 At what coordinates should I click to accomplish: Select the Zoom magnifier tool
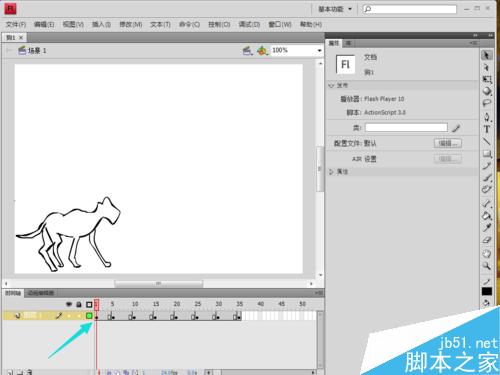click(487, 266)
